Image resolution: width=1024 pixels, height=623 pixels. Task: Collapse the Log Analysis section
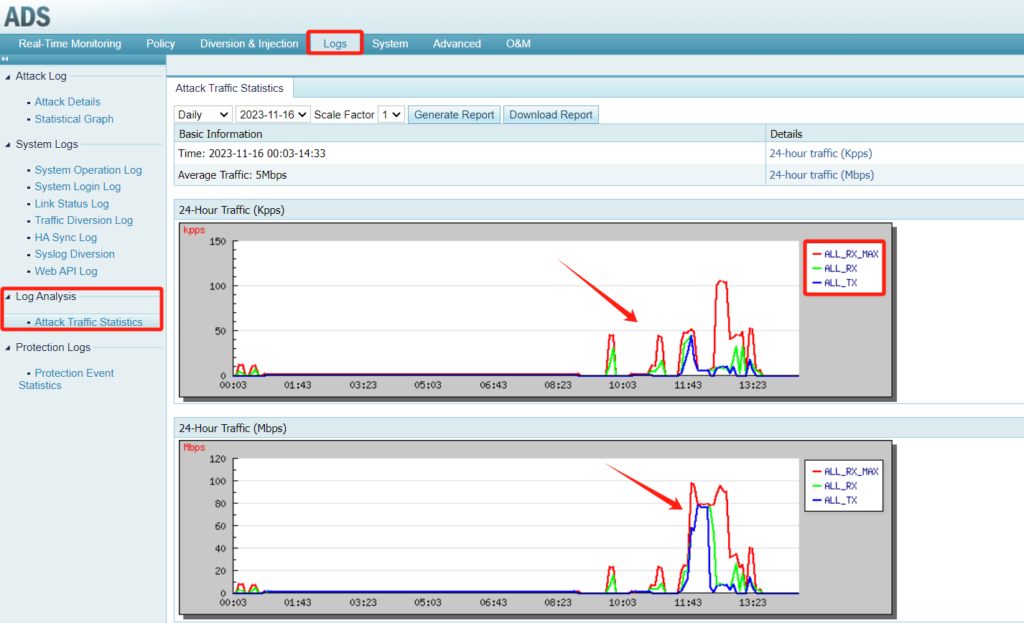click(8, 296)
